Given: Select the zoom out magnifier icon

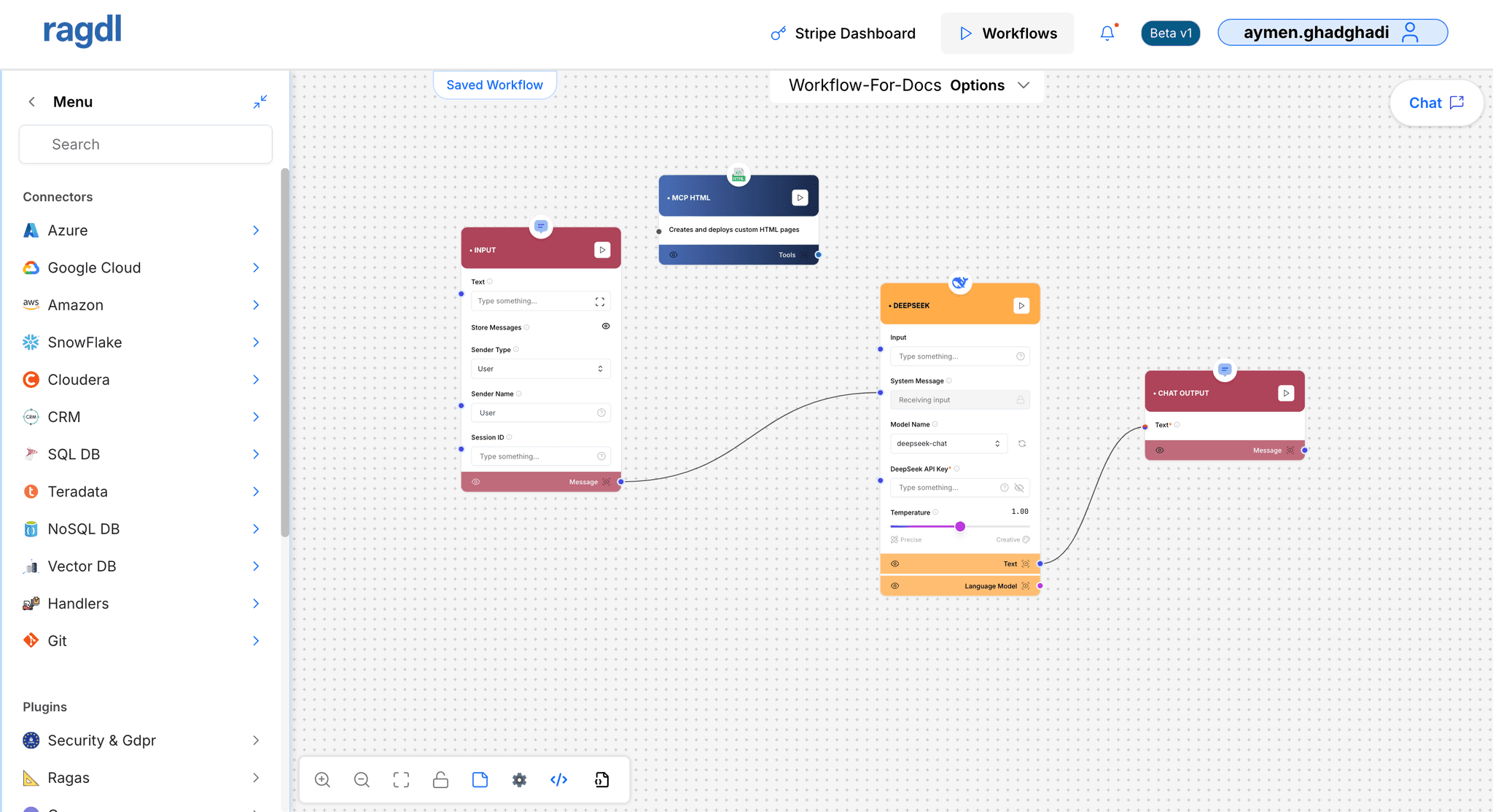Looking at the screenshot, I should pos(362,779).
